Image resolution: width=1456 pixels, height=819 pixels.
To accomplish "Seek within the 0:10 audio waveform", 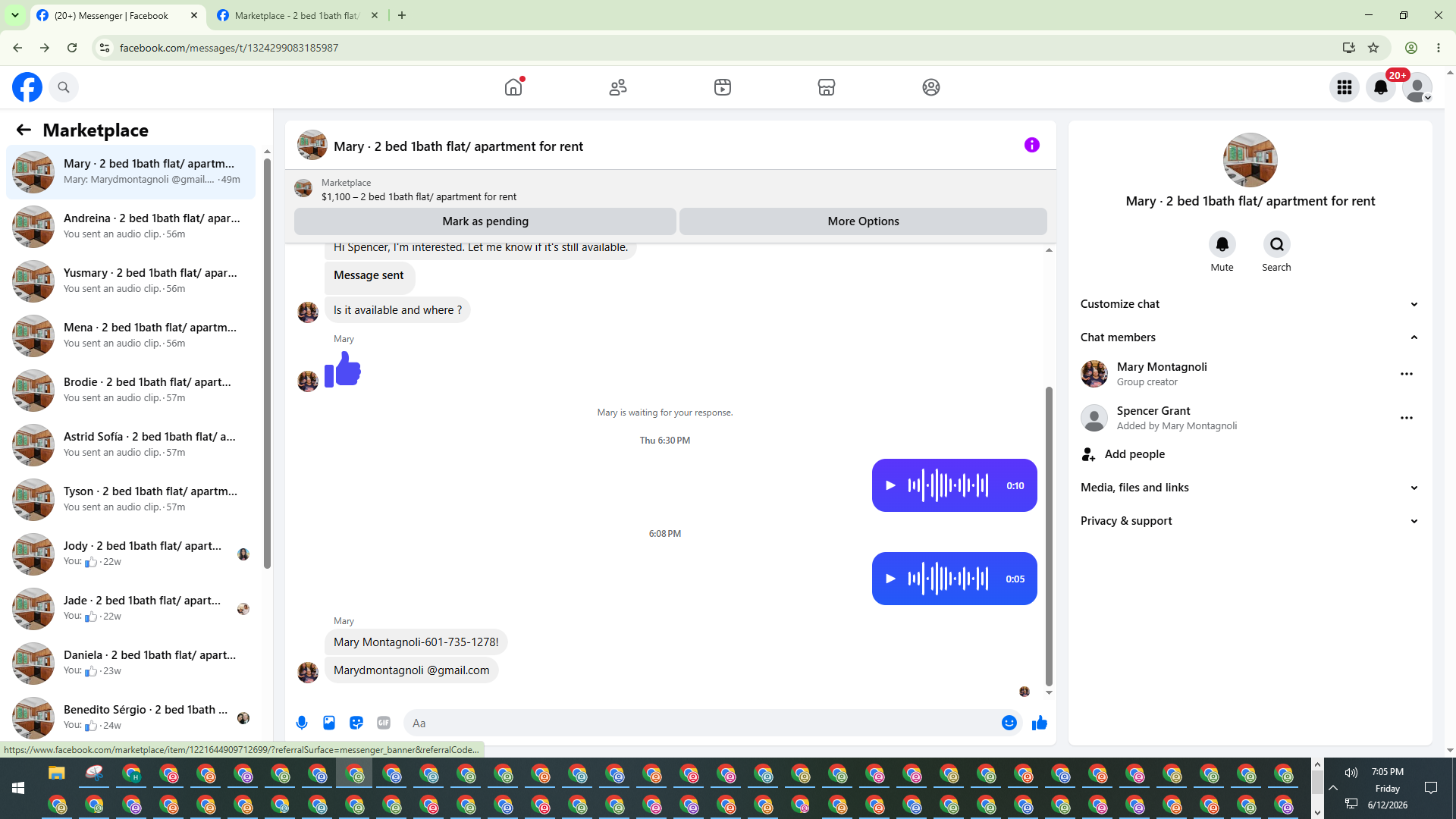I will pyautogui.click(x=949, y=485).
